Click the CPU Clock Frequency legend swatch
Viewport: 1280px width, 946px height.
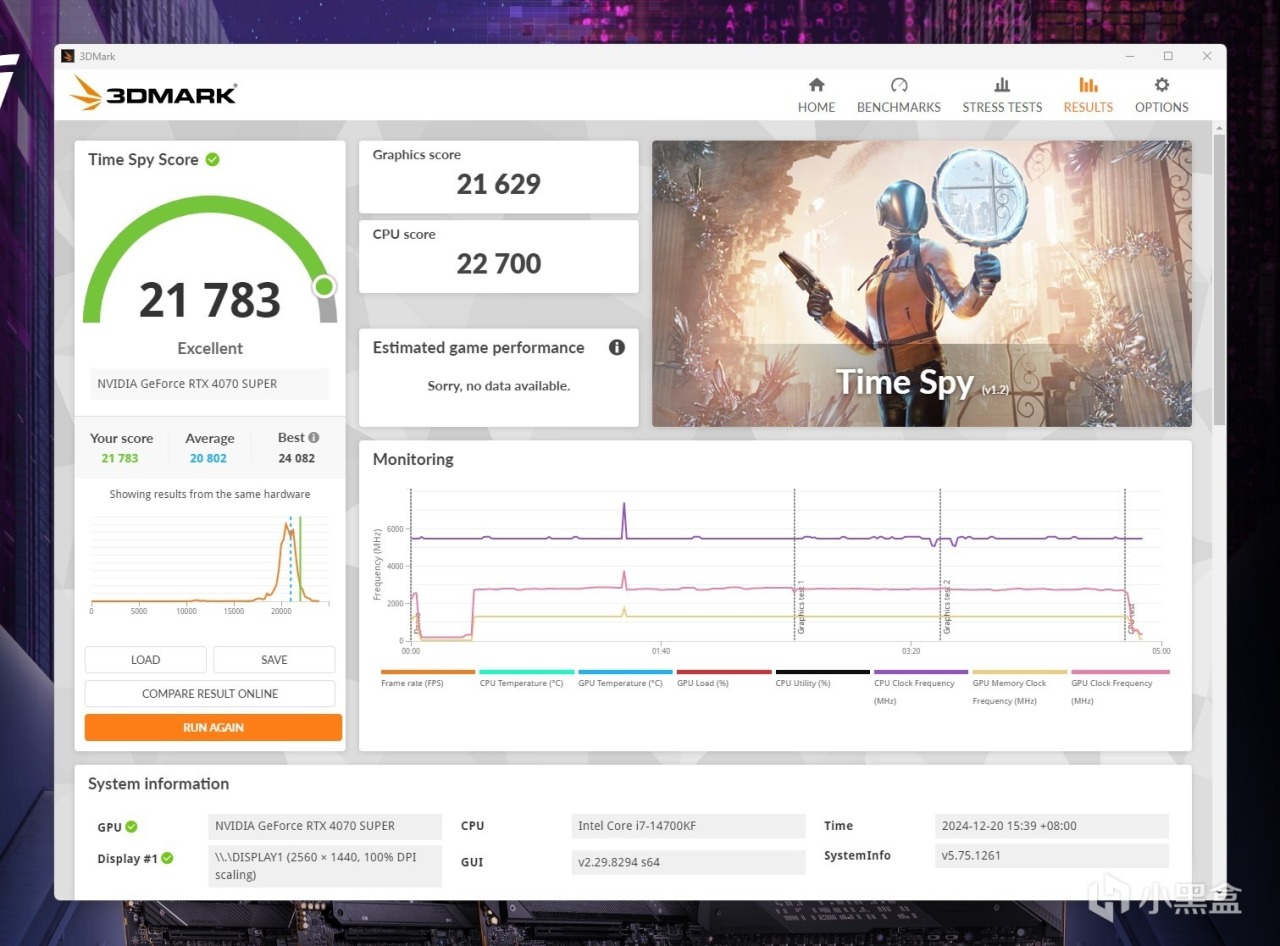click(x=921, y=672)
